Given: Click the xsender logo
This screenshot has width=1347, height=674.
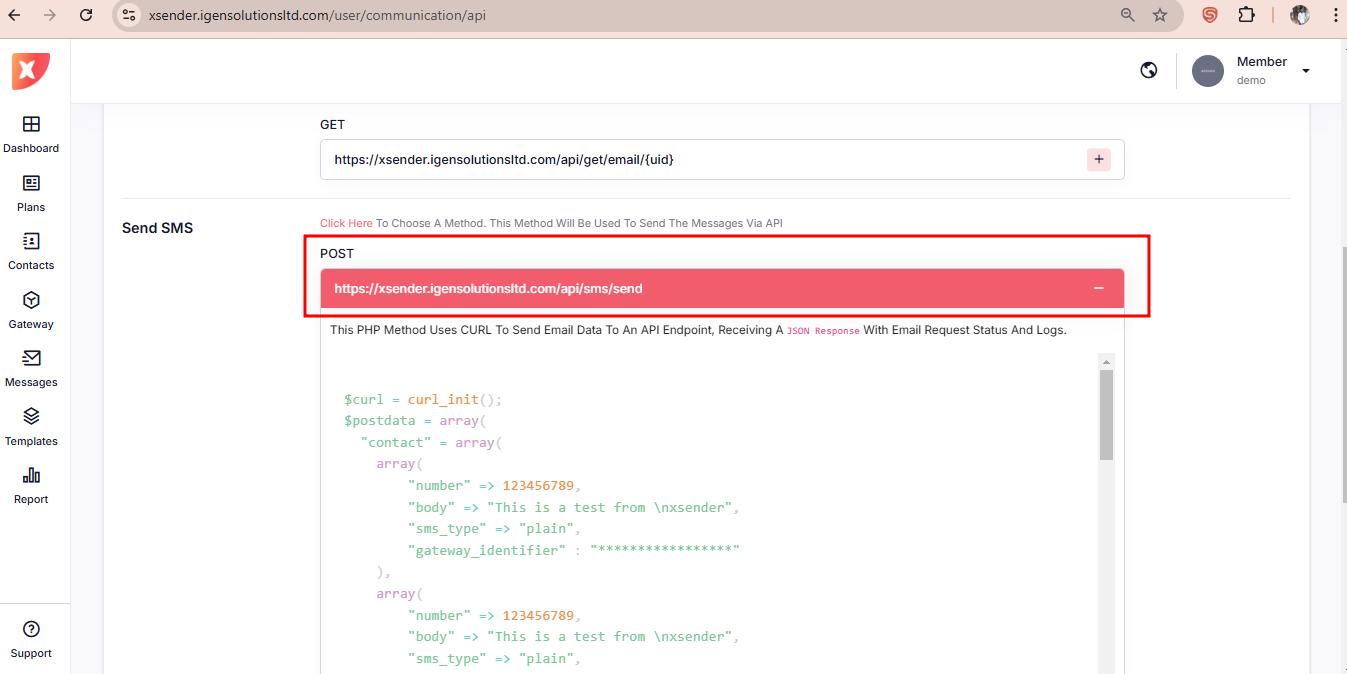Looking at the screenshot, I should 30,71.
